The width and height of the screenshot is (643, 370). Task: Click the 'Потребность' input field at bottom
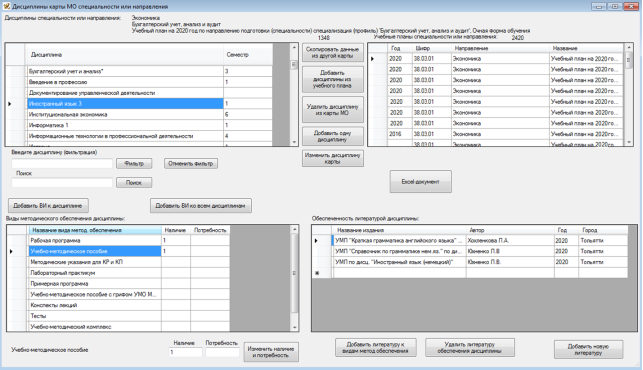222,352
